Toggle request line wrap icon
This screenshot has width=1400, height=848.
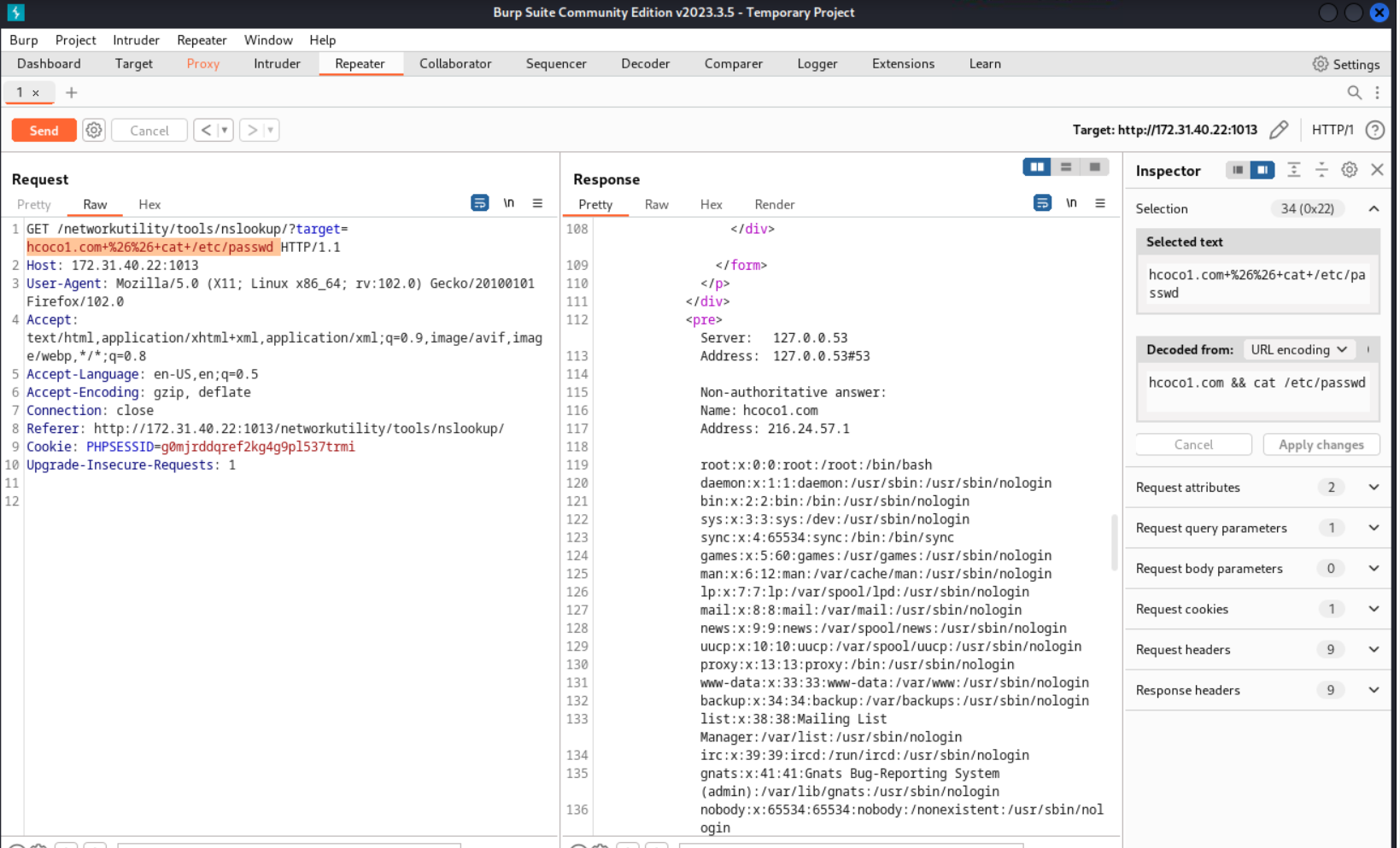point(480,203)
